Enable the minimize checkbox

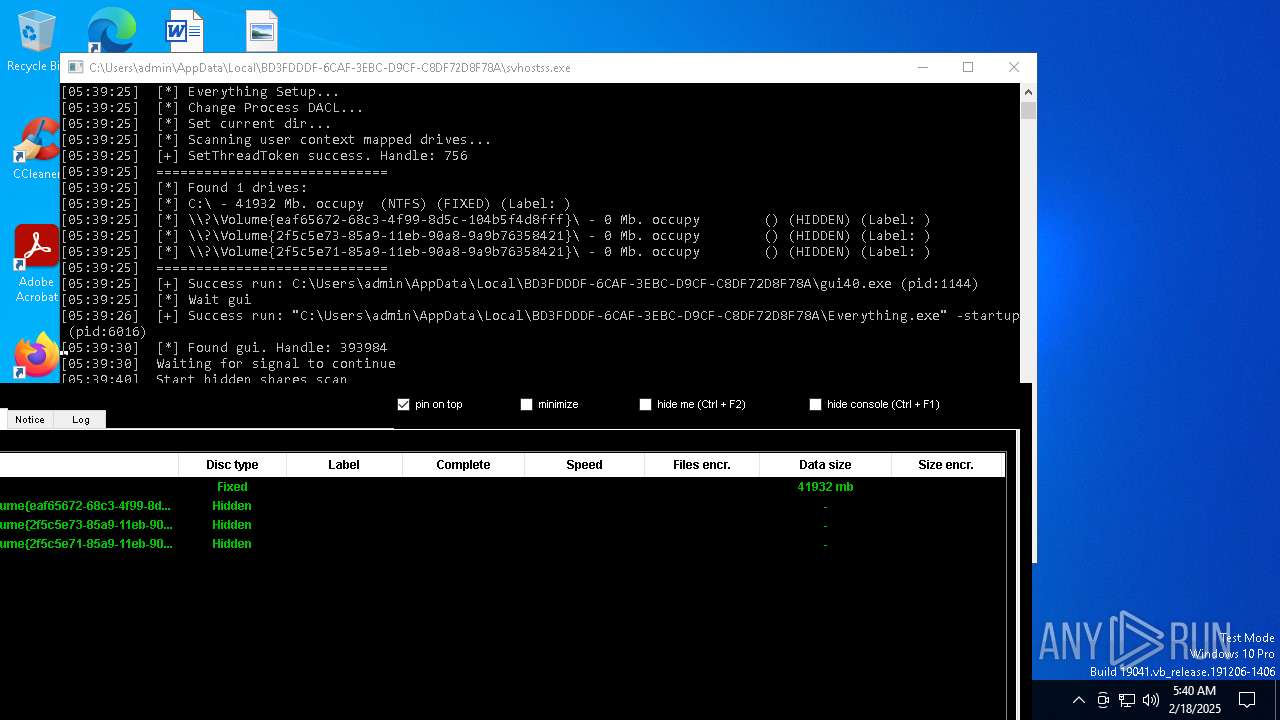pos(527,404)
